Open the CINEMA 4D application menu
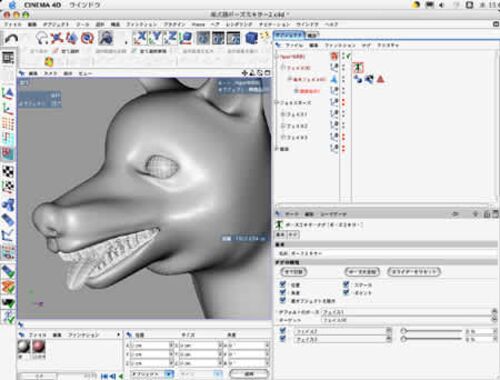The width and height of the screenshot is (500, 380). (43, 5)
